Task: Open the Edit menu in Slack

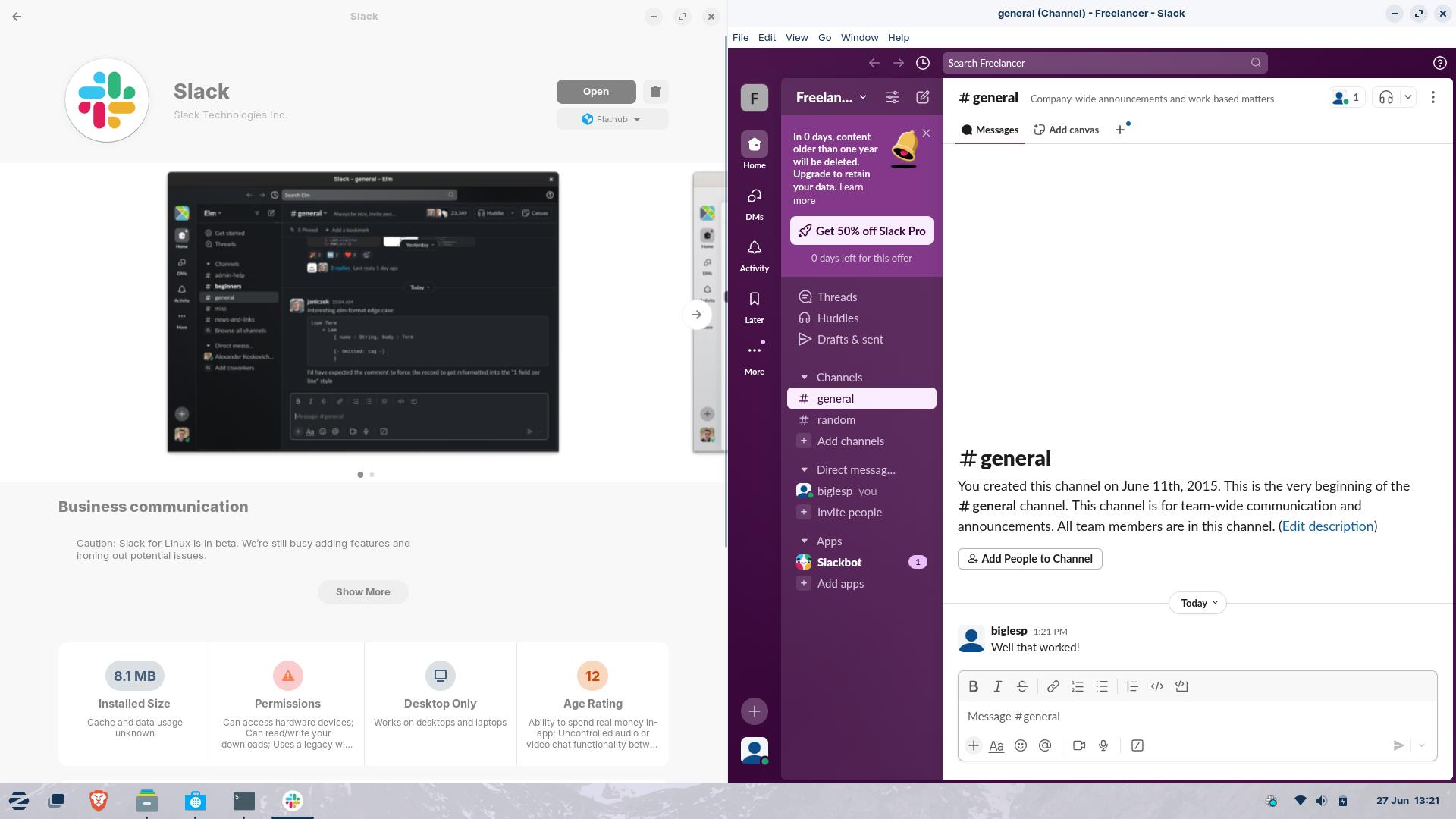Action: pyautogui.click(x=767, y=37)
